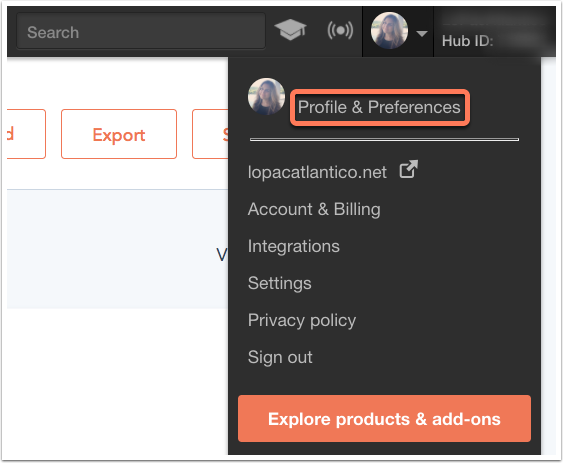Open the HubSpot Academy graduation cap icon
This screenshot has height=463, width=563.
pyautogui.click(x=290, y=30)
